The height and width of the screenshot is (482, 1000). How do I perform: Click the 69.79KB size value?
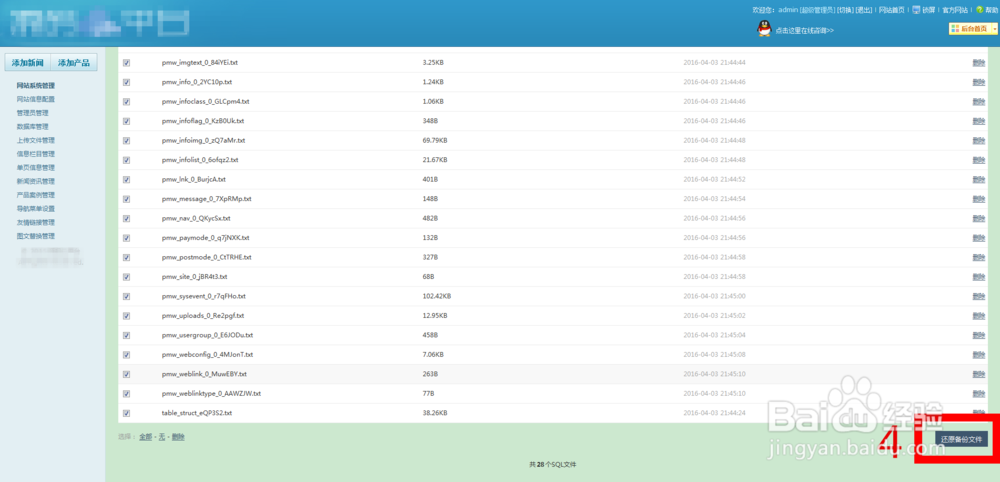[435, 141]
